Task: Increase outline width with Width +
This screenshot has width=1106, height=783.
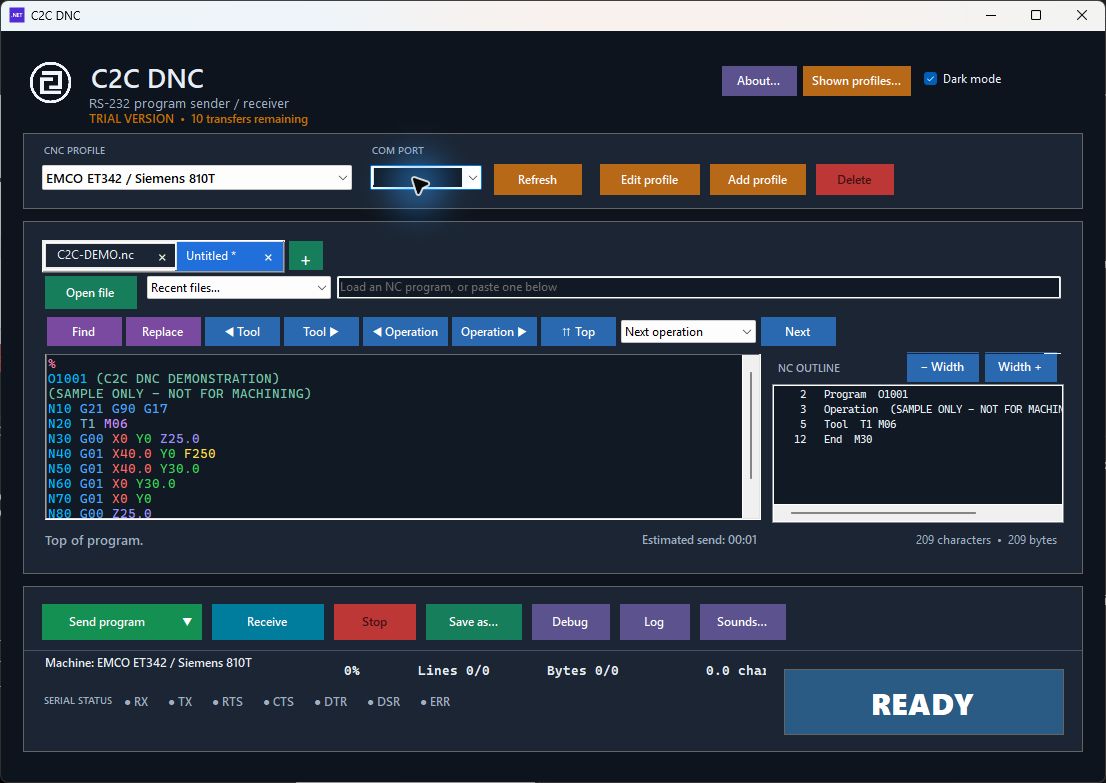Action: (x=1020, y=367)
